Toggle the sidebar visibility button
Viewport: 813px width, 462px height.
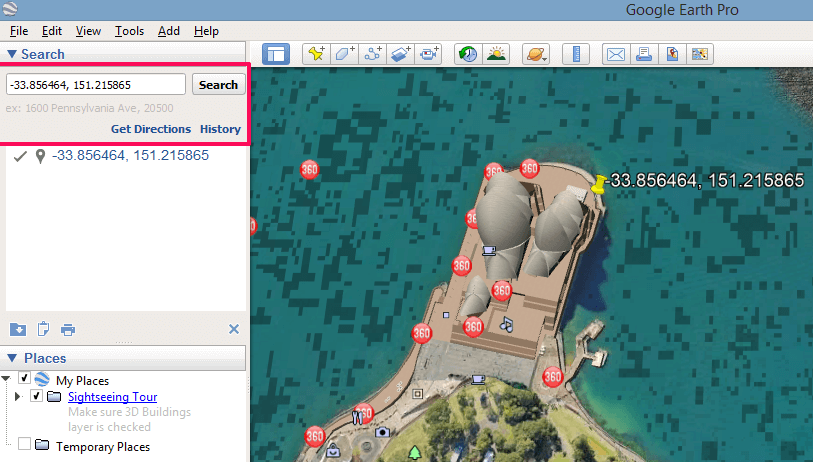click(x=275, y=54)
